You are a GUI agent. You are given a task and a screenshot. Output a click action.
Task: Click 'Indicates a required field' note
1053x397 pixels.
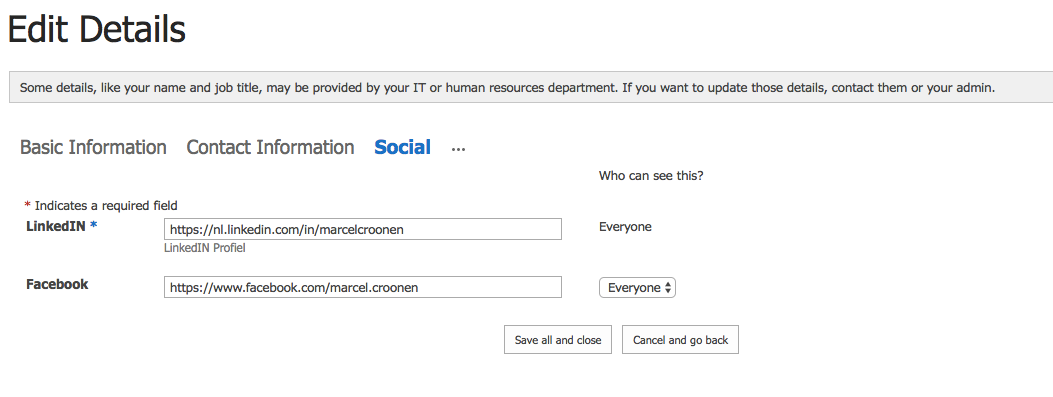tap(106, 206)
